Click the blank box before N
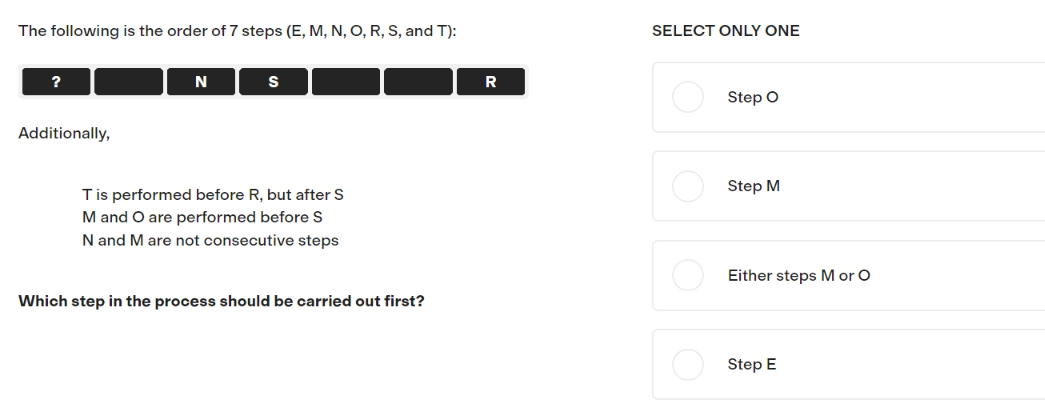 (x=129, y=82)
